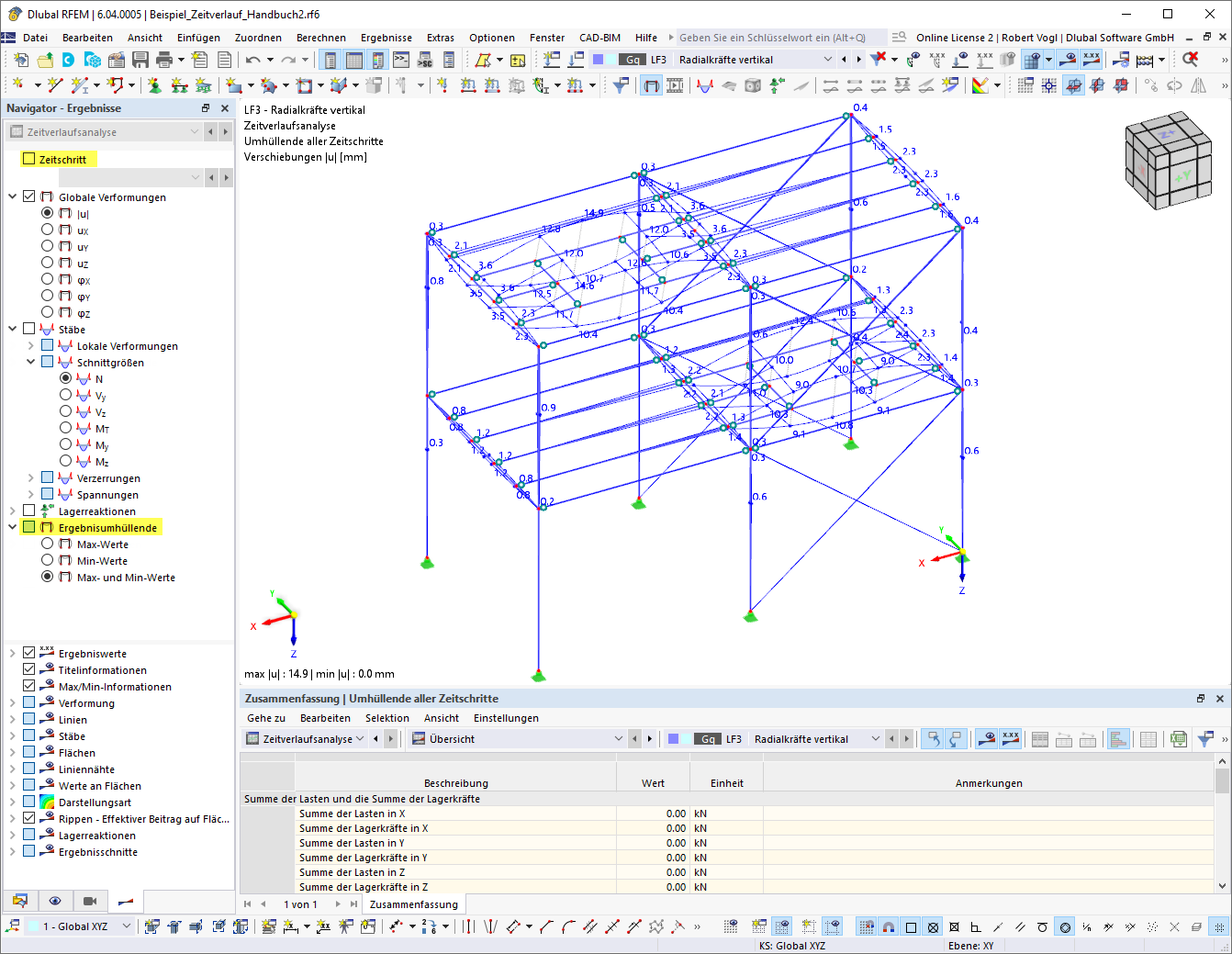Tick the Lagerreaktionen checkbox under Spannungen
Image resolution: width=1232 pixels, height=954 pixels.
(28, 511)
